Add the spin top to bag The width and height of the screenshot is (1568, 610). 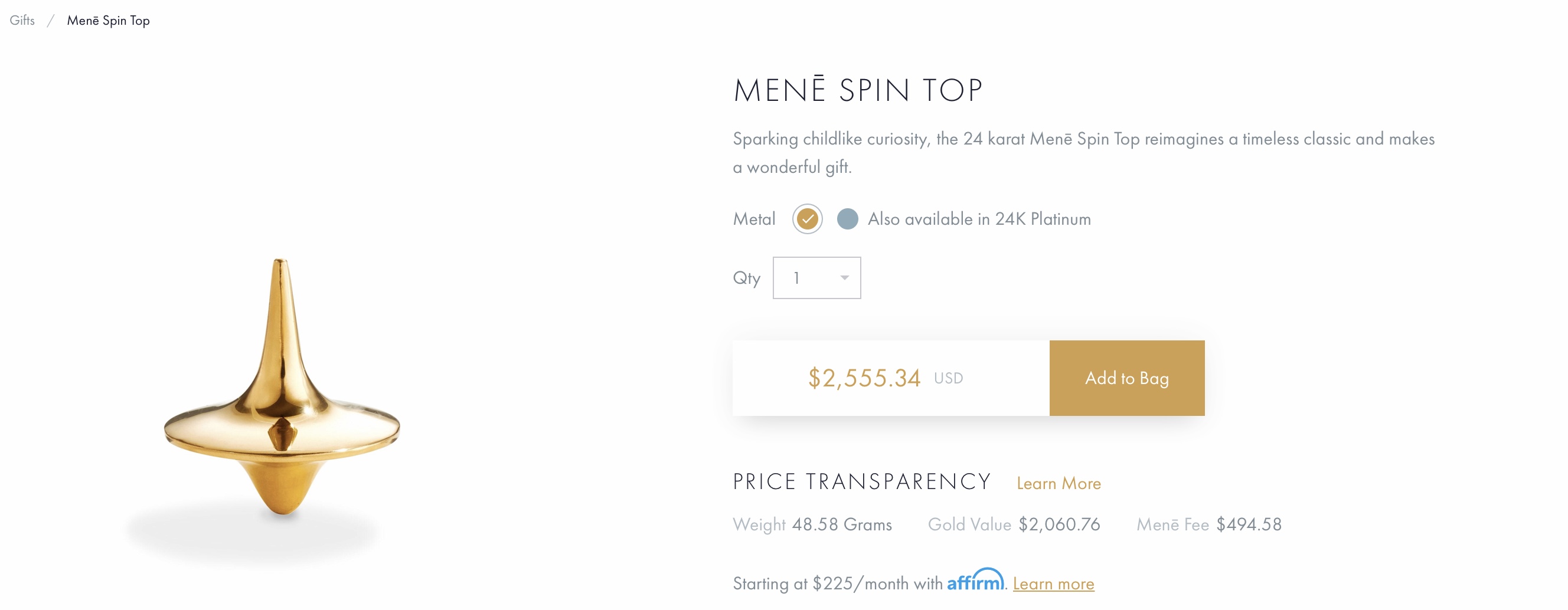click(1126, 378)
